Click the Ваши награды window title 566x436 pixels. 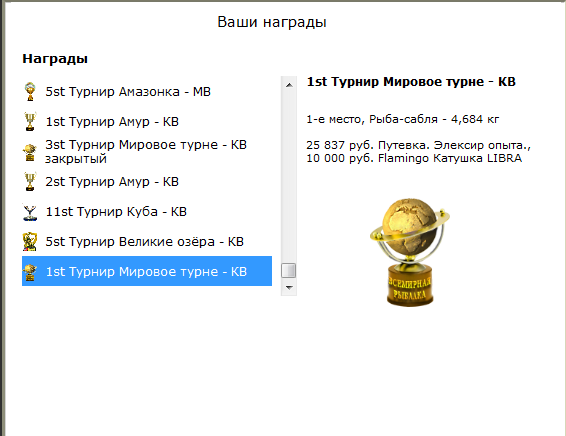272,22
